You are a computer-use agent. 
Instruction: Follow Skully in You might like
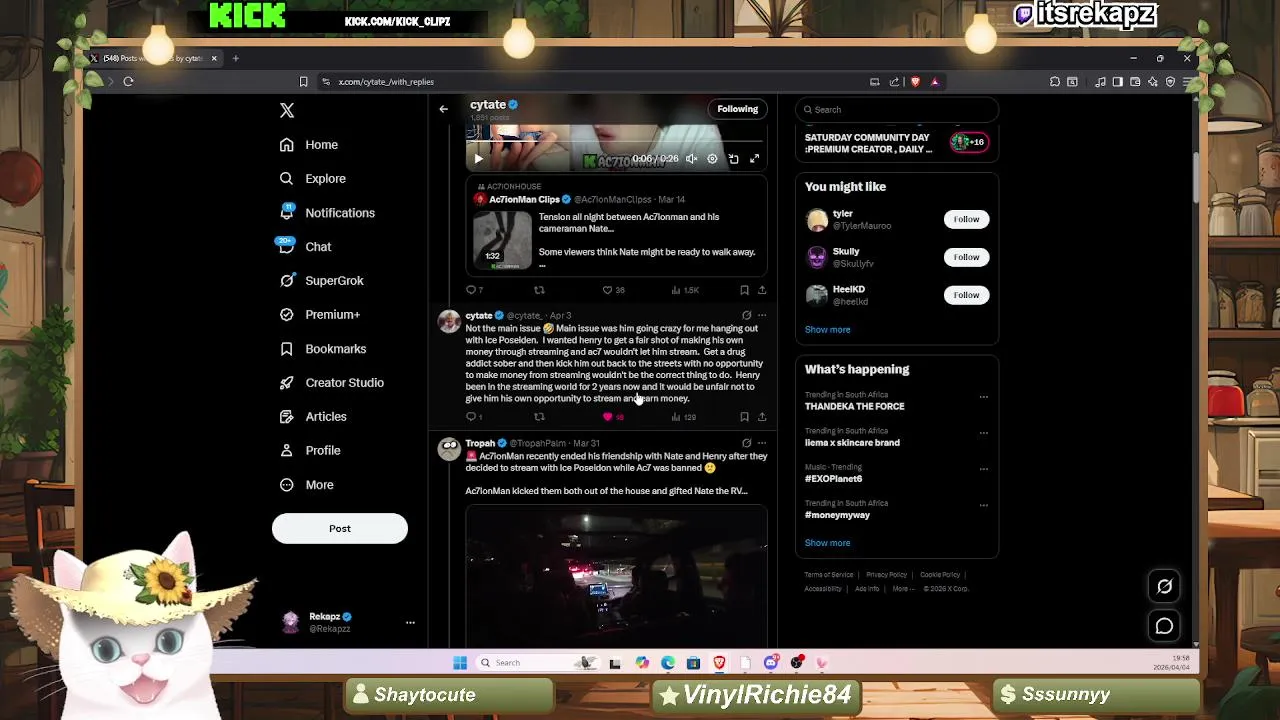pos(966,257)
